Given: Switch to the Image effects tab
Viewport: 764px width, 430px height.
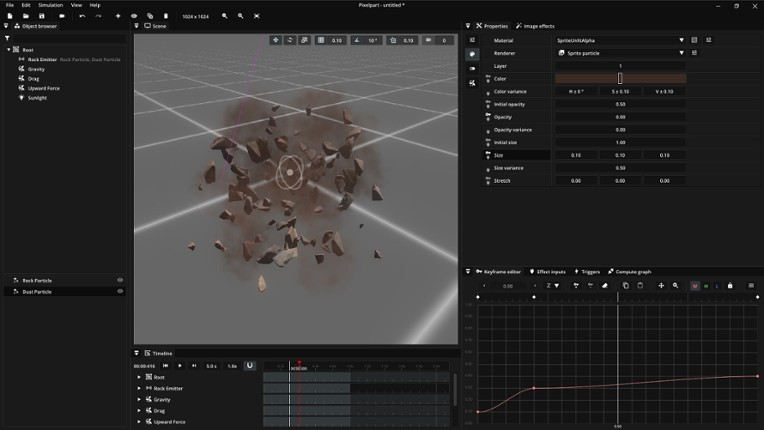Looking at the screenshot, I should (535, 26).
